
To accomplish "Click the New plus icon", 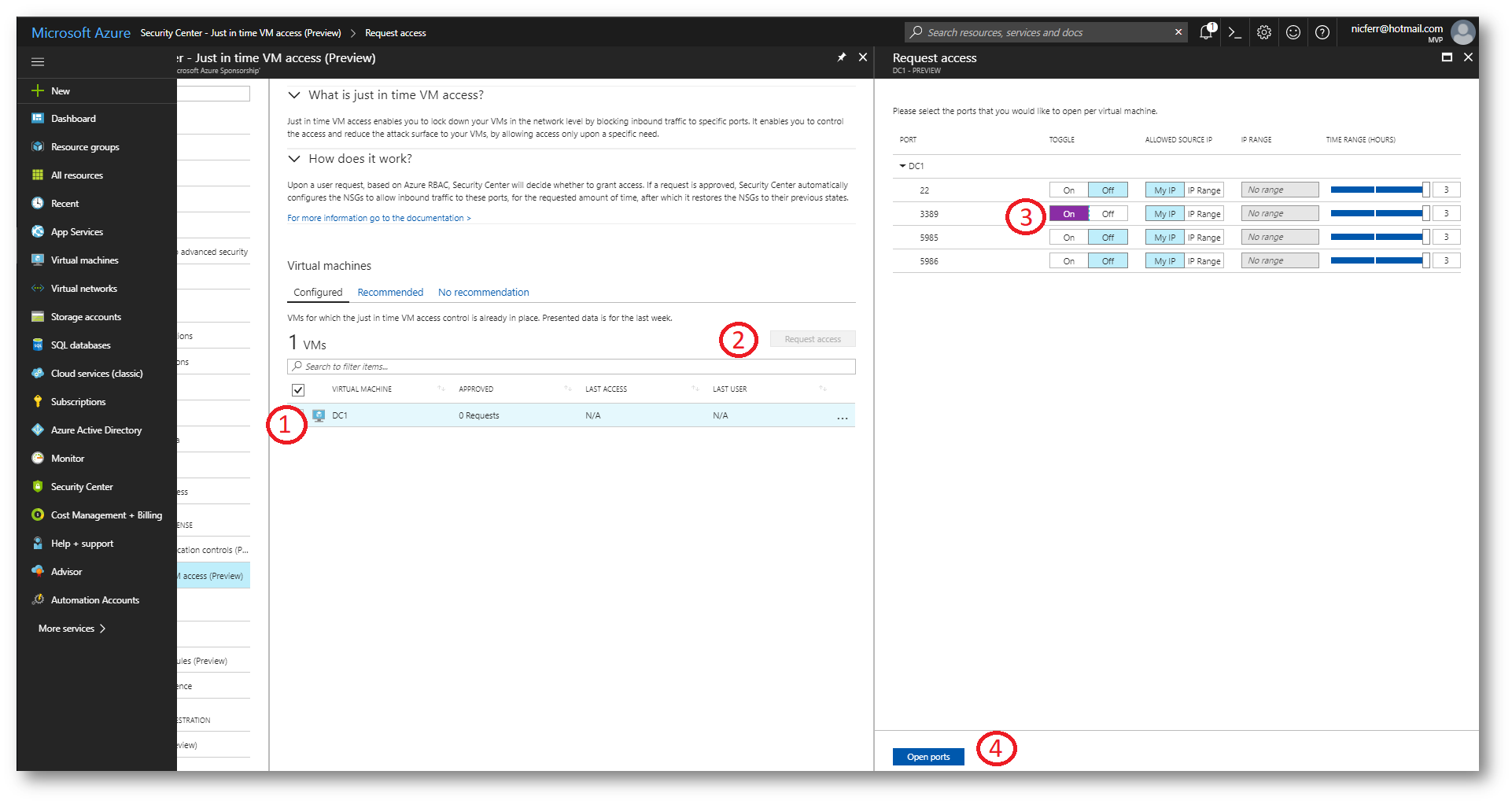I will (37, 90).
